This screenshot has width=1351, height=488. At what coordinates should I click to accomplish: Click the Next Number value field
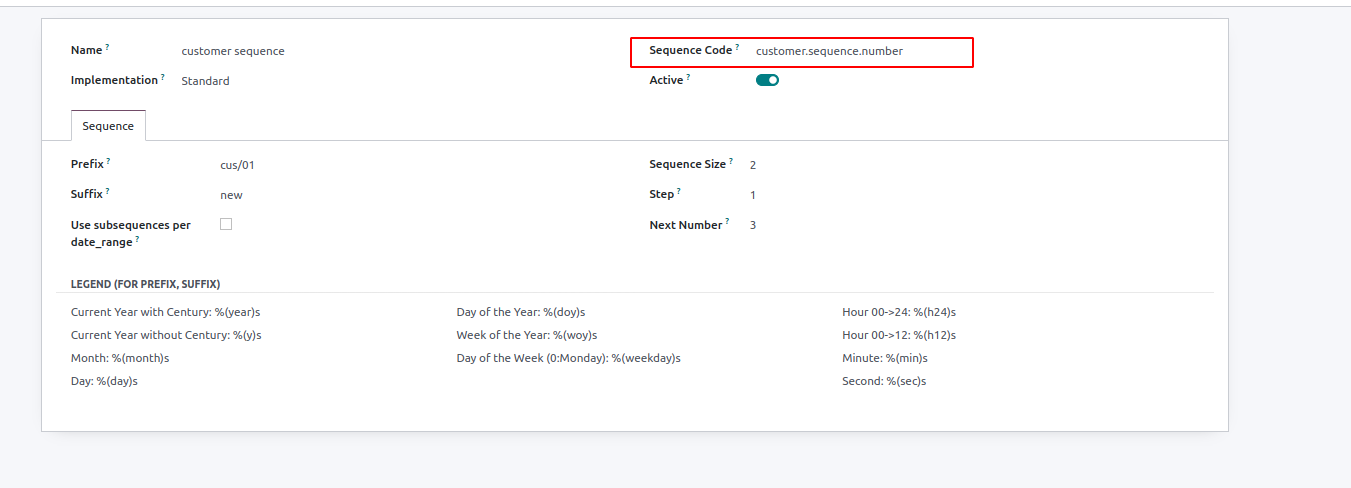click(x=980, y=225)
